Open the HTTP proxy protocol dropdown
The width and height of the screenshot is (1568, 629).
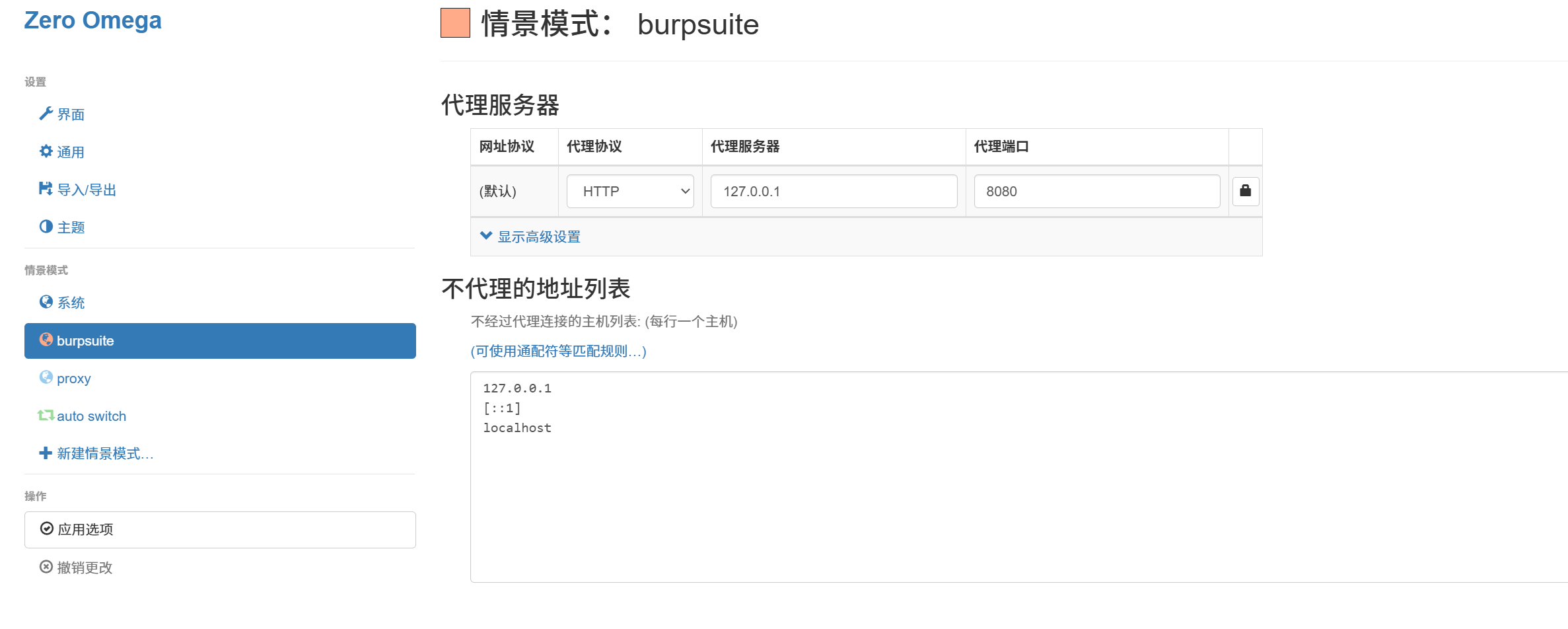tap(630, 191)
